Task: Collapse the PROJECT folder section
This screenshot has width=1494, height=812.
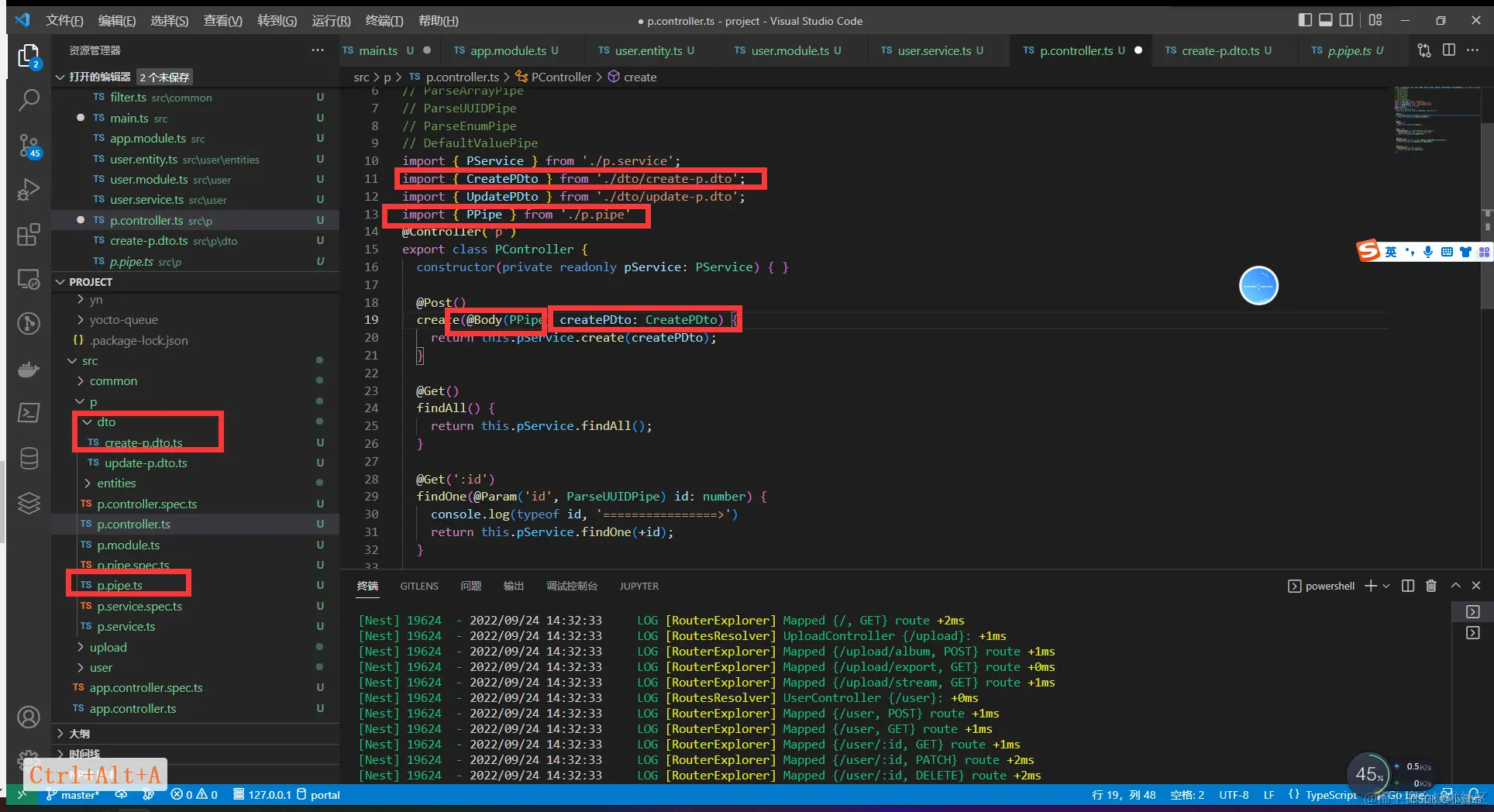Action: 60,282
